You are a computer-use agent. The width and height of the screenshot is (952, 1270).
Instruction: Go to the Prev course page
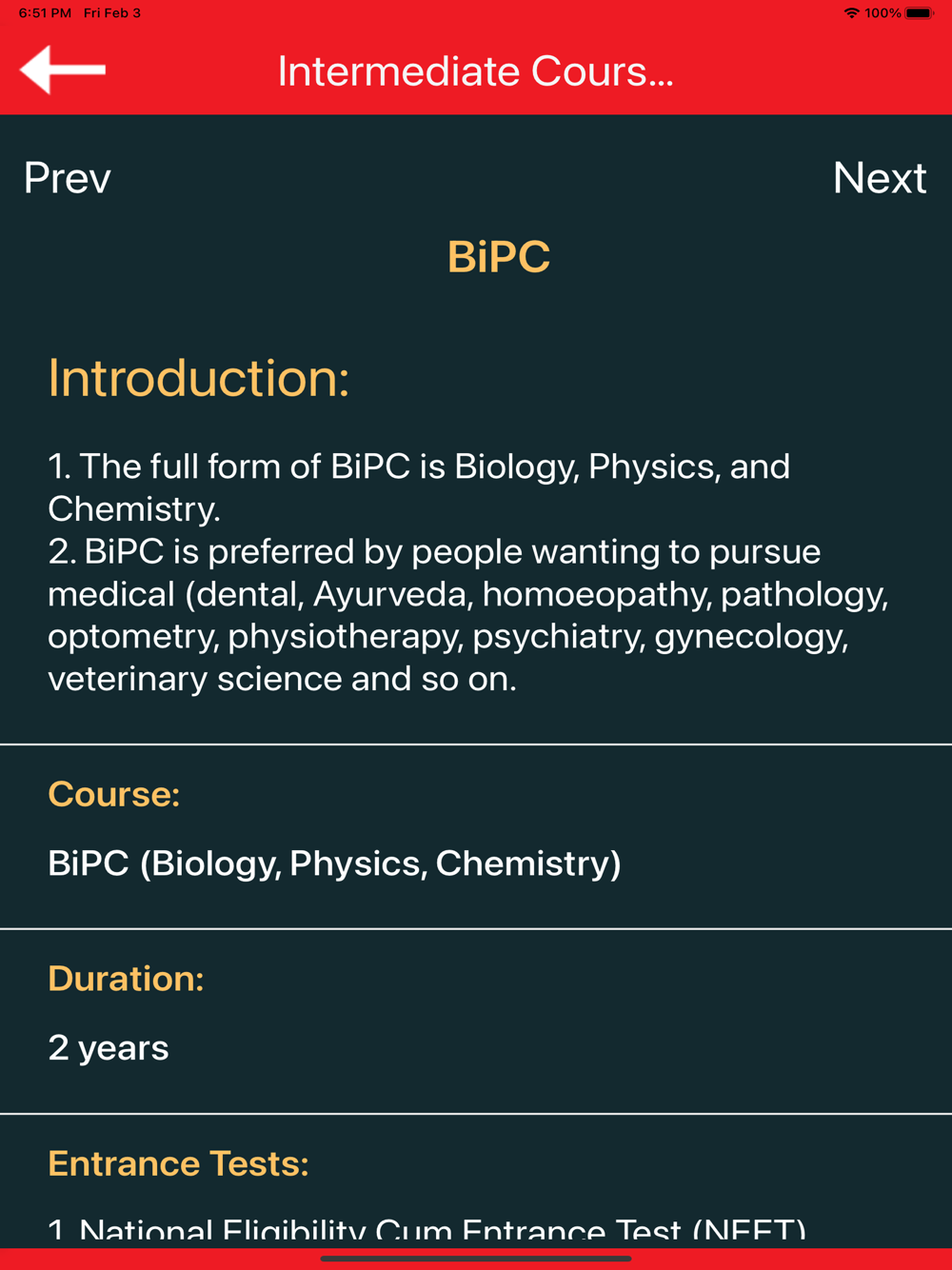68,178
